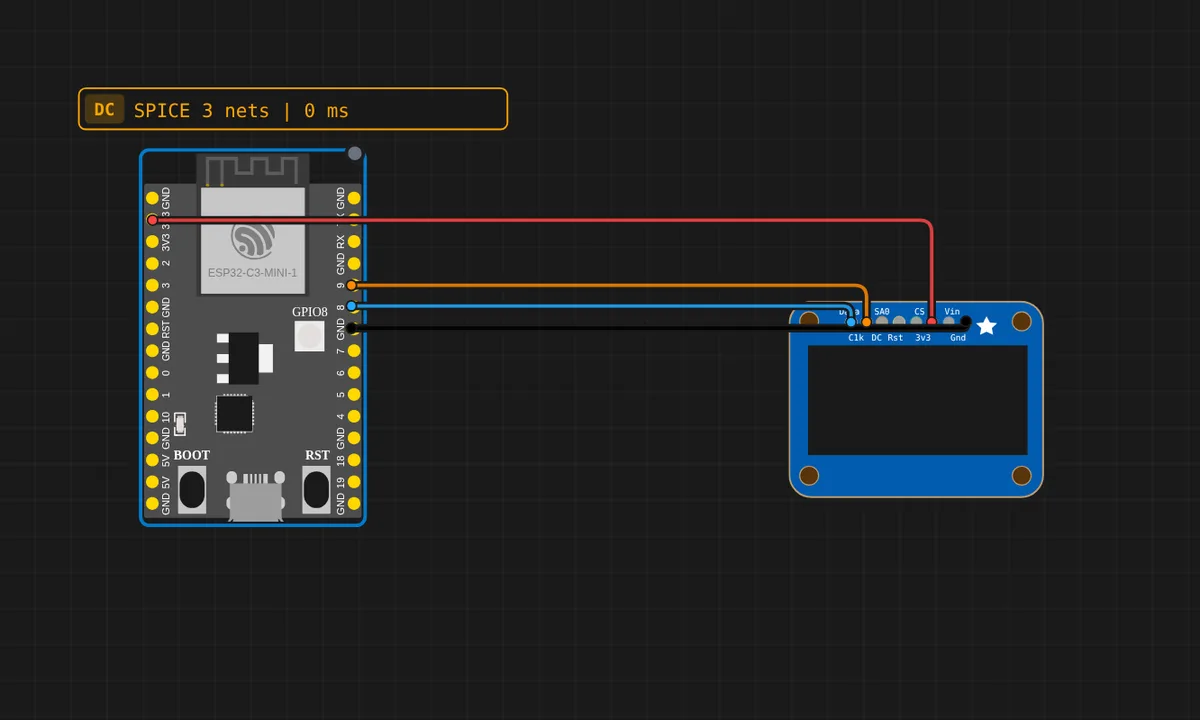Click ESP32 pin 10 pad
This screenshot has height=720, width=1200.
click(152, 416)
